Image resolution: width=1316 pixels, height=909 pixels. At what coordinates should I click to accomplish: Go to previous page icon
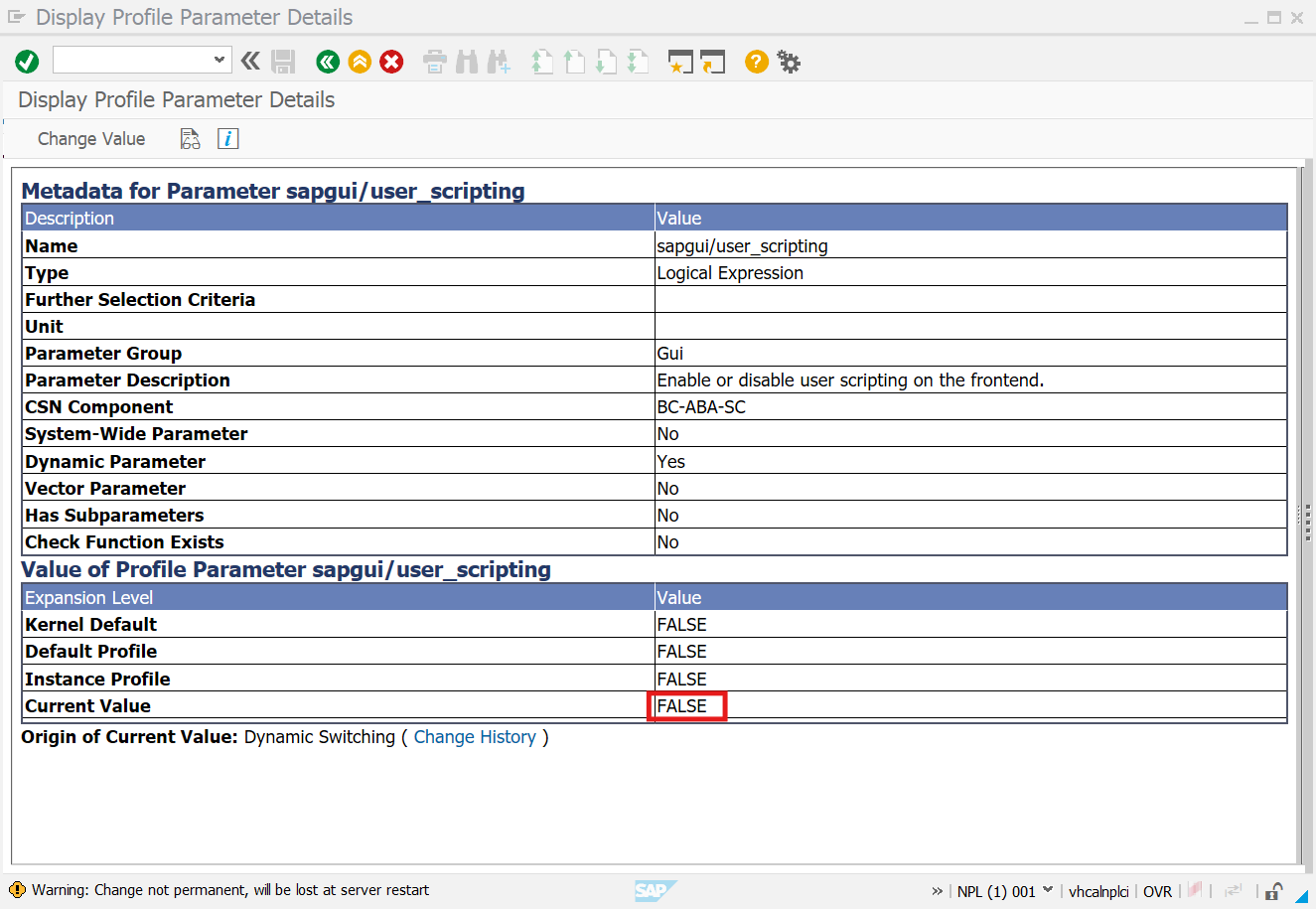point(574,62)
